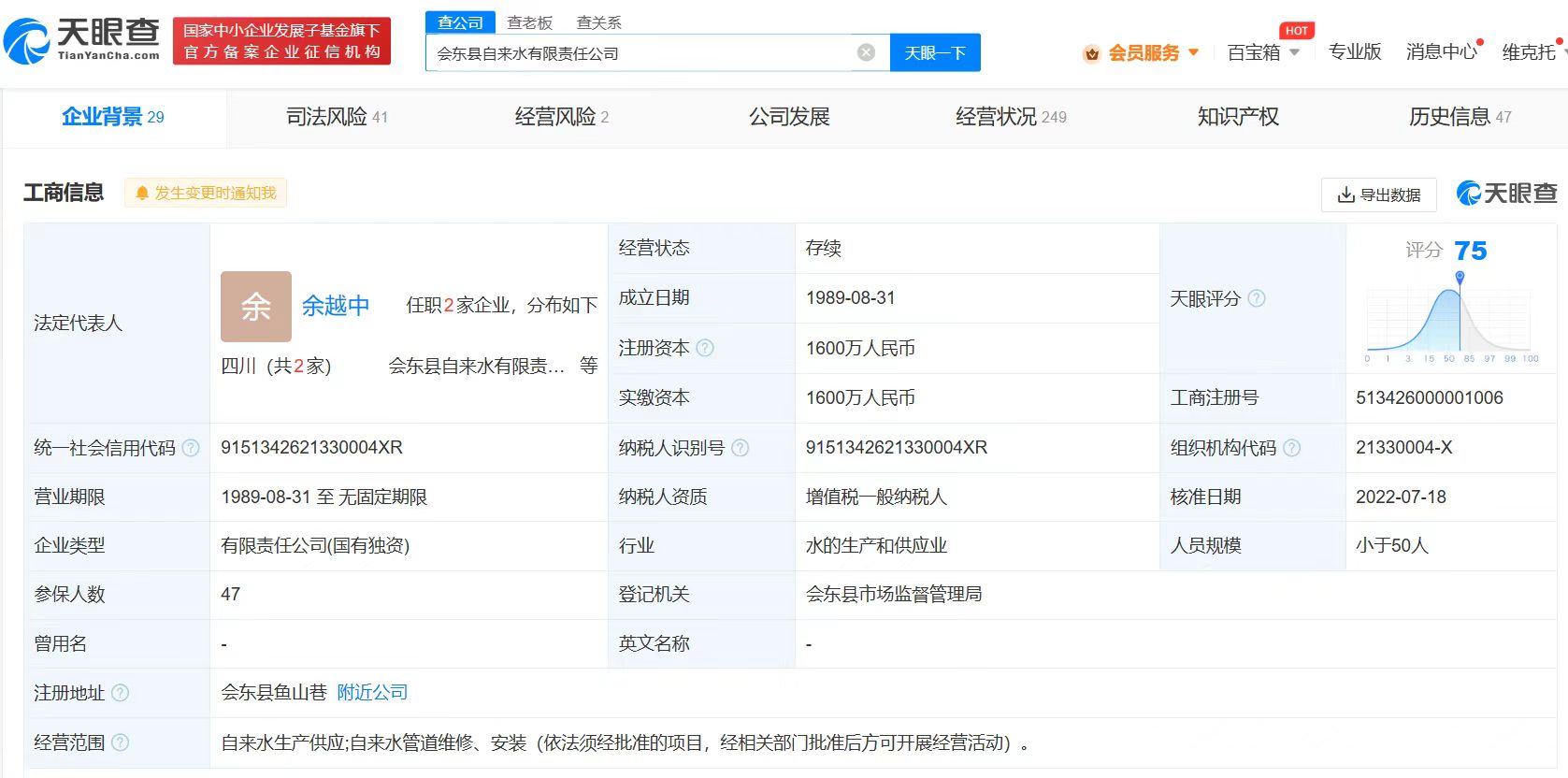This screenshot has width=1568, height=778.
Task: Click the 参保人数 value 47
Action: (231, 595)
